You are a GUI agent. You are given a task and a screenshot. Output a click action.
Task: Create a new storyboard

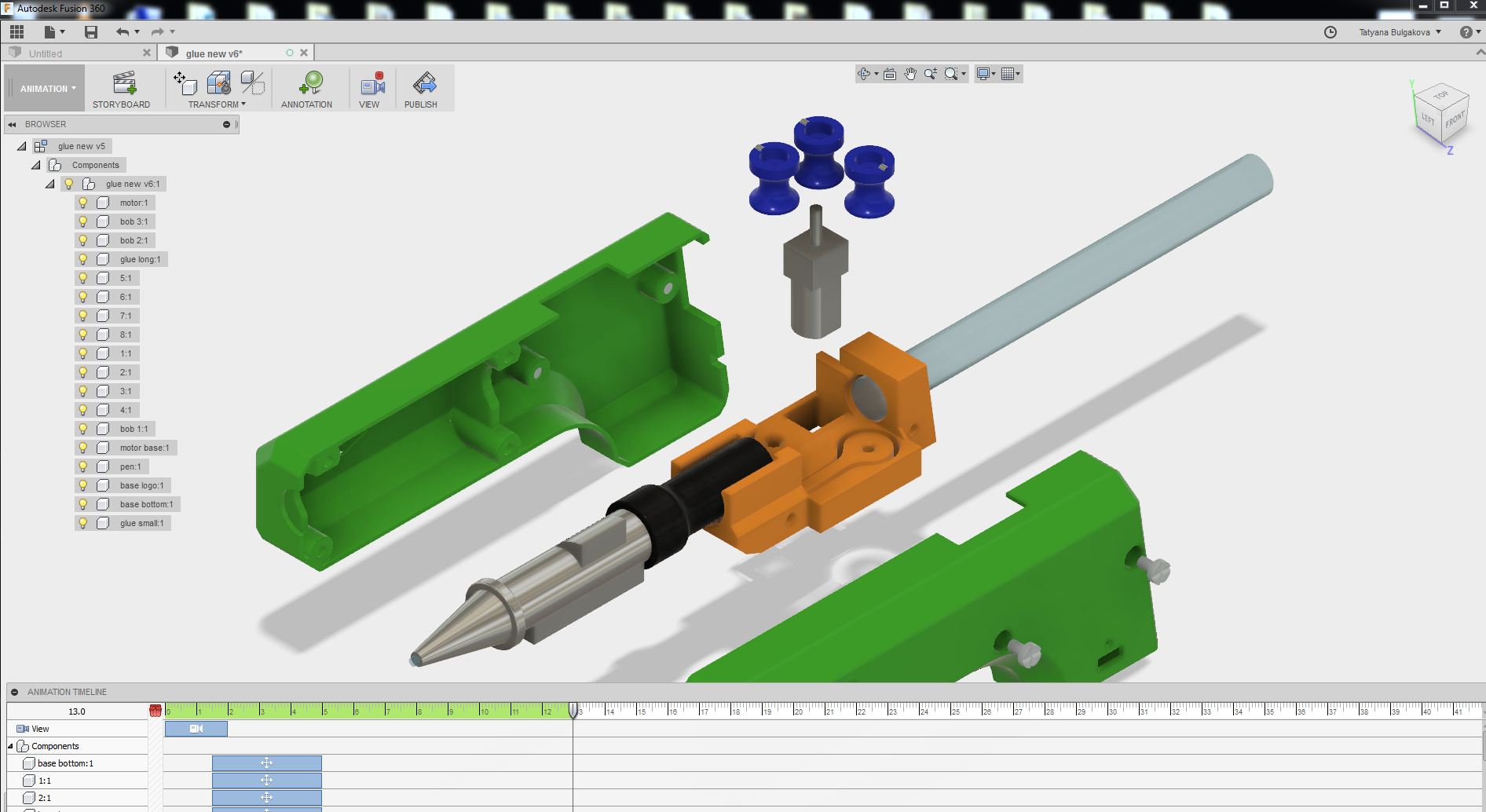(x=124, y=83)
